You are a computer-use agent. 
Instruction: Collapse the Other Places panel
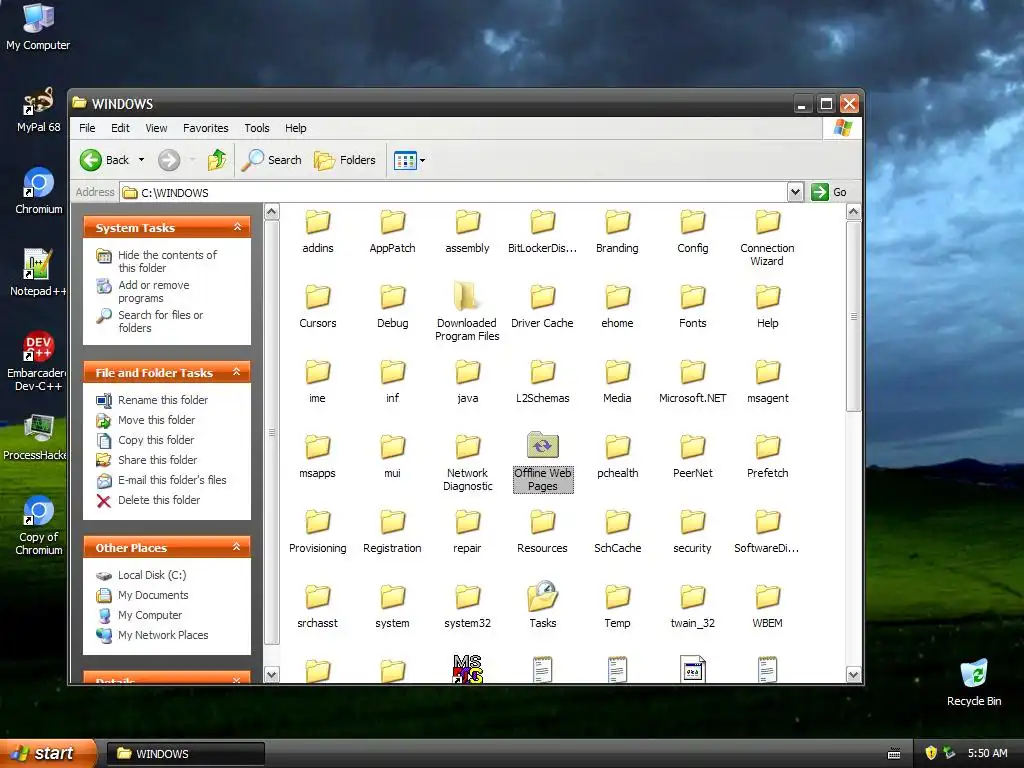pyautogui.click(x=237, y=547)
